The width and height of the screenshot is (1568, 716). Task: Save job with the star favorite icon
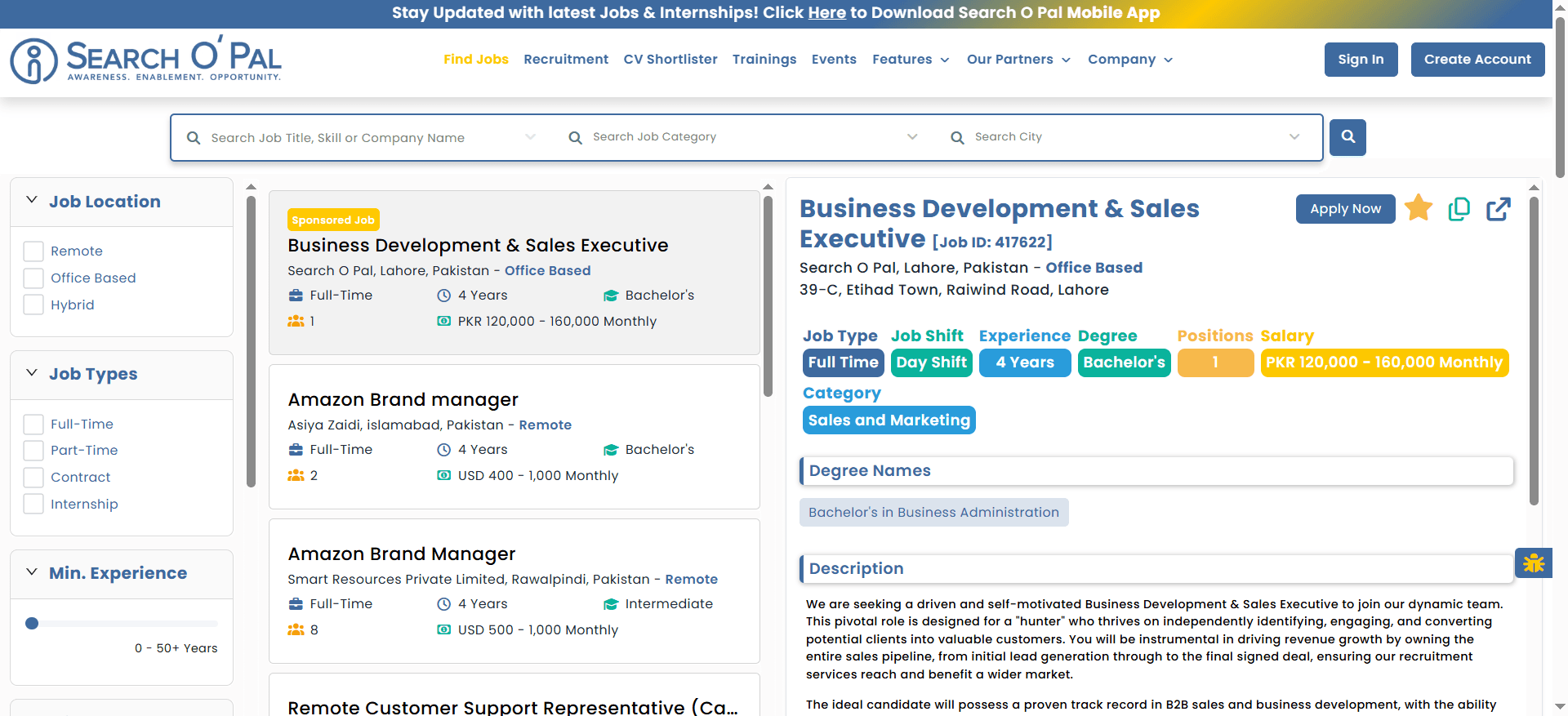[x=1419, y=208]
